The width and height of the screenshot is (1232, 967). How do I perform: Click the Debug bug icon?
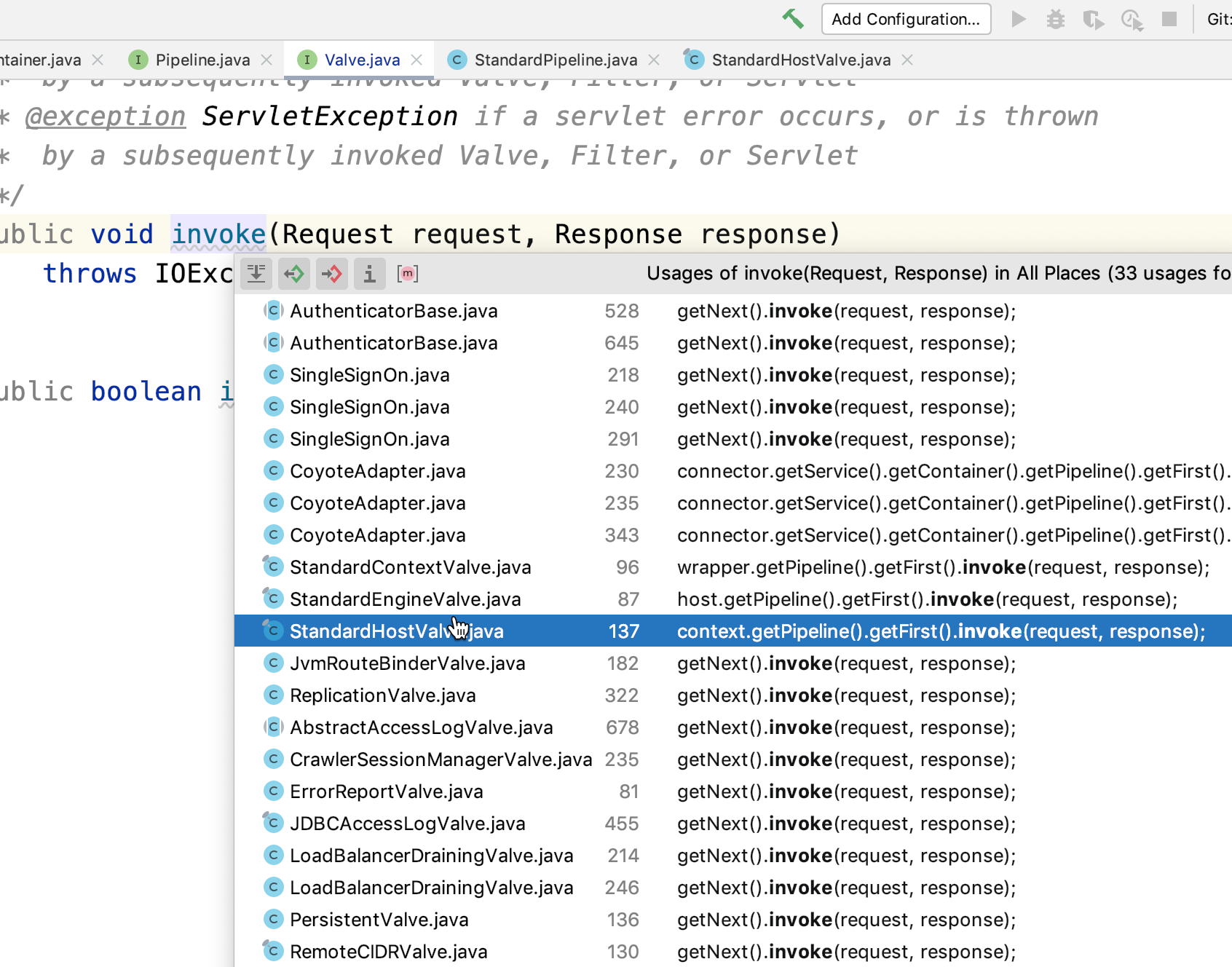pyautogui.click(x=1055, y=20)
